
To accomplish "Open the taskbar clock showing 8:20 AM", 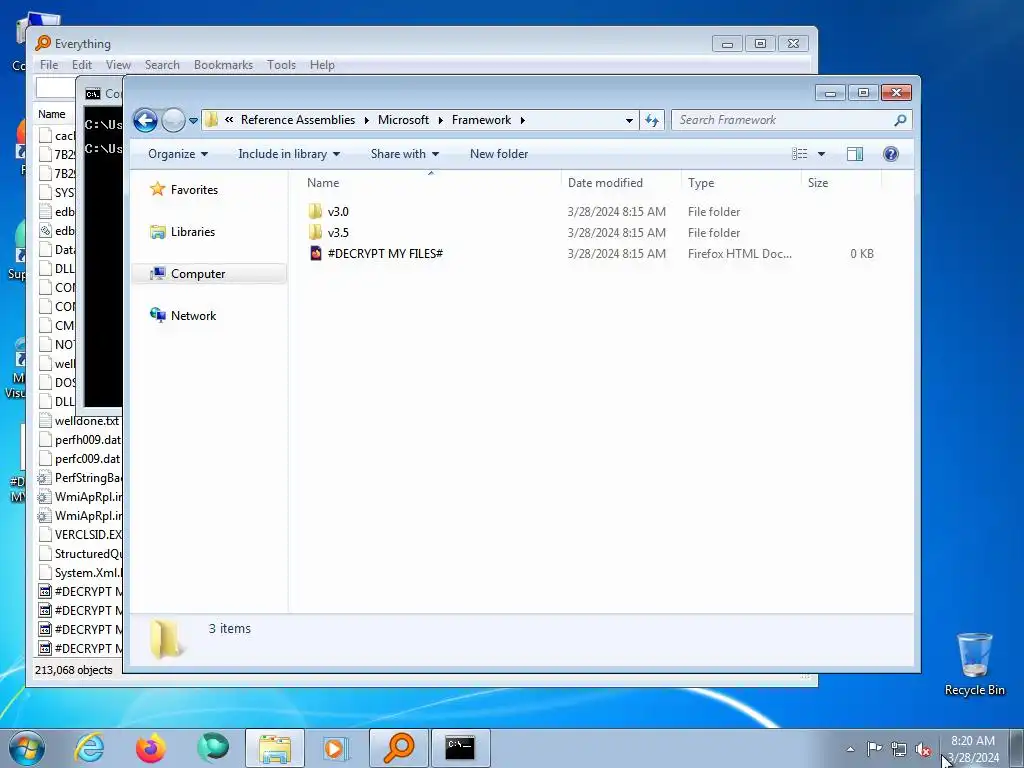I will pos(973,749).
